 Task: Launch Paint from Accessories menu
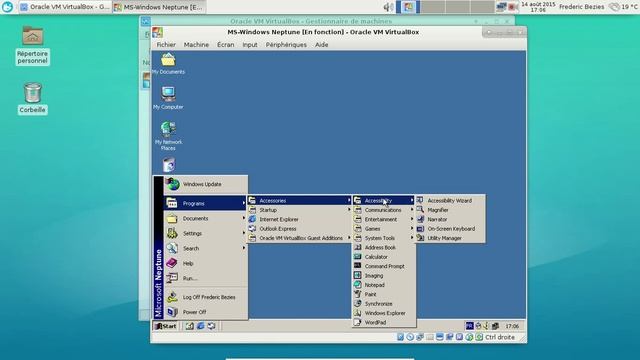tap(384, 294)
